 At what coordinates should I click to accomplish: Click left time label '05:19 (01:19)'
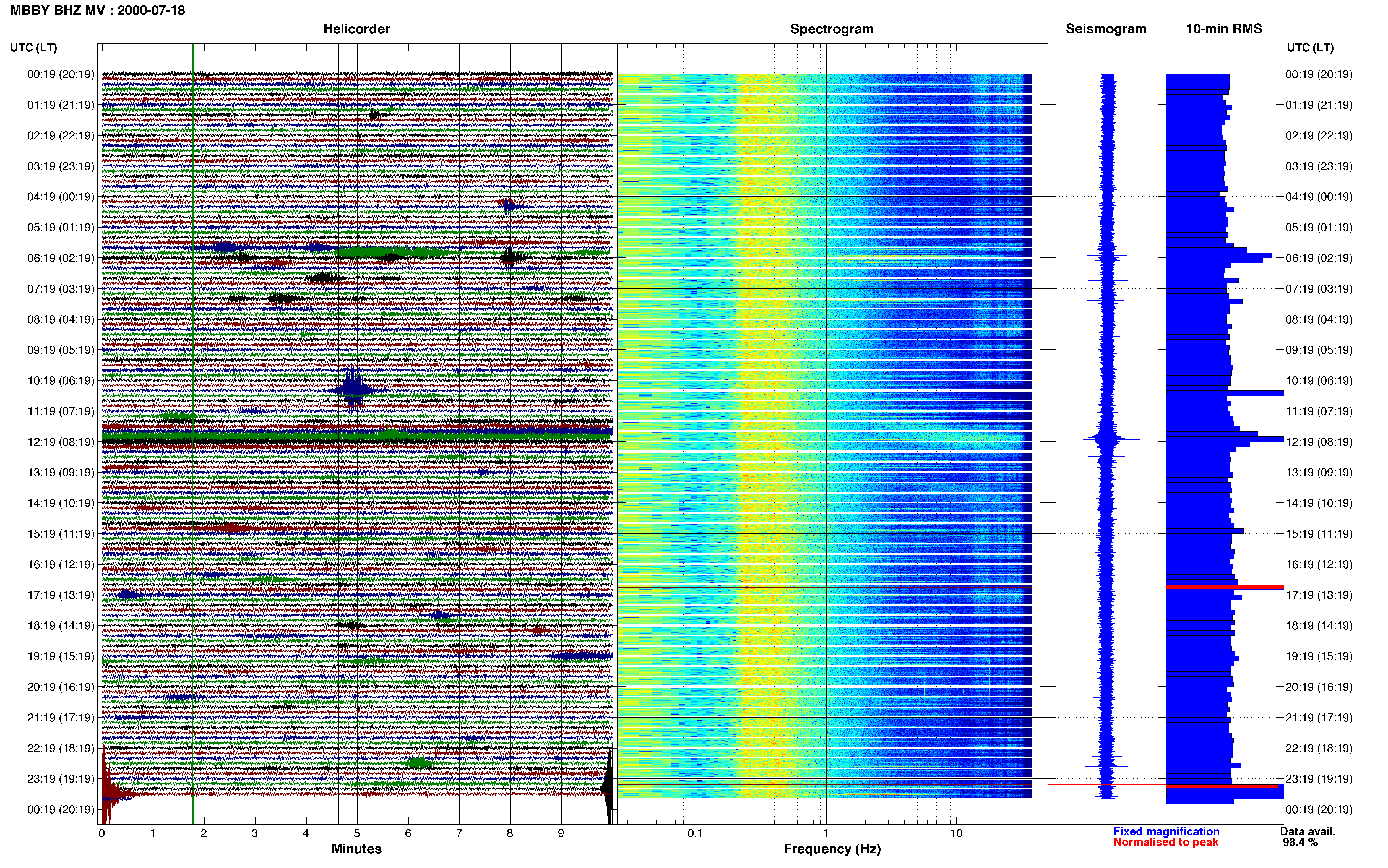pos(61,227)
